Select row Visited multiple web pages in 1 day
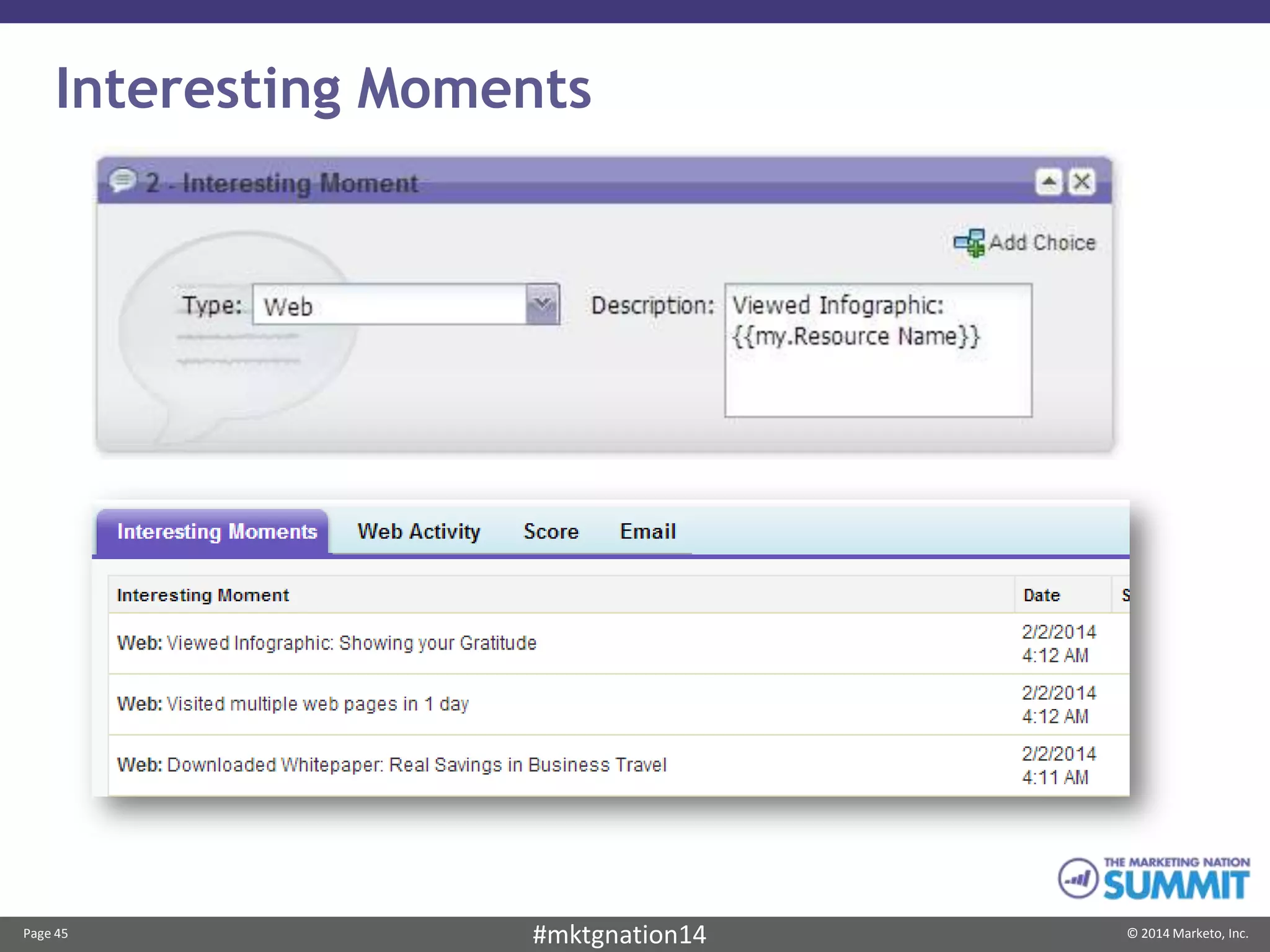1270x952 pixels. (619, 705)
